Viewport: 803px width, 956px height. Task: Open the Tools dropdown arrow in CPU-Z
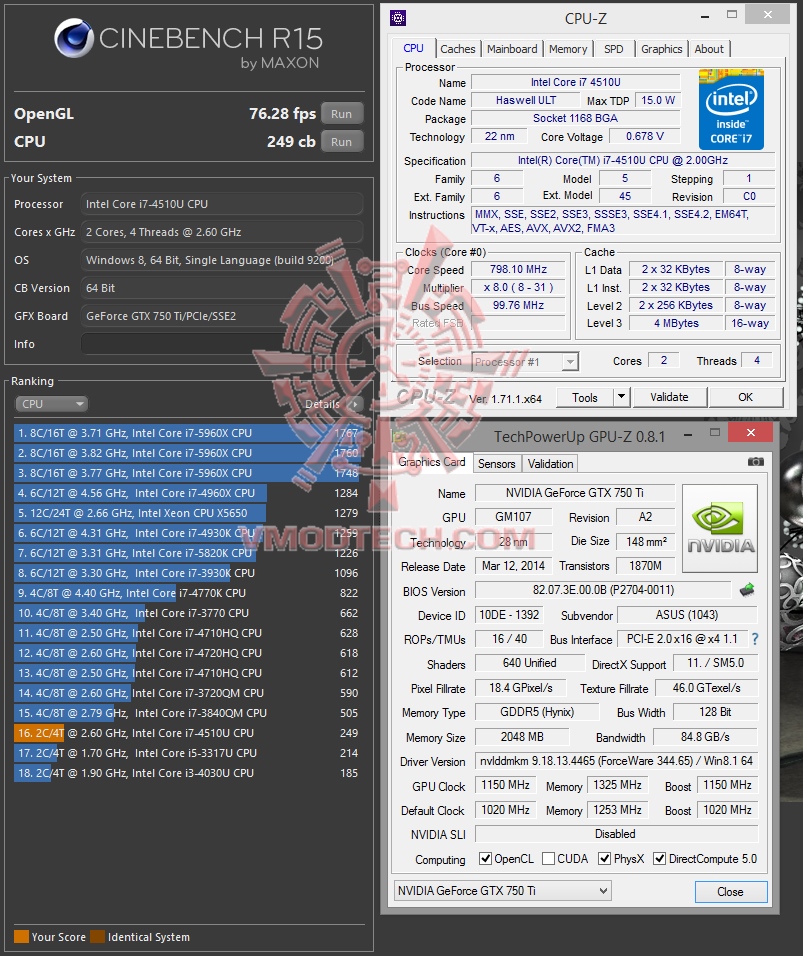[621, 397]
